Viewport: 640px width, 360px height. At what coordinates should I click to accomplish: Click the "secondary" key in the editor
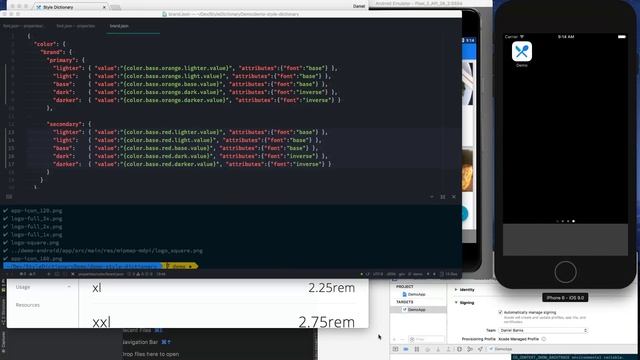click(x=64, y=124)
